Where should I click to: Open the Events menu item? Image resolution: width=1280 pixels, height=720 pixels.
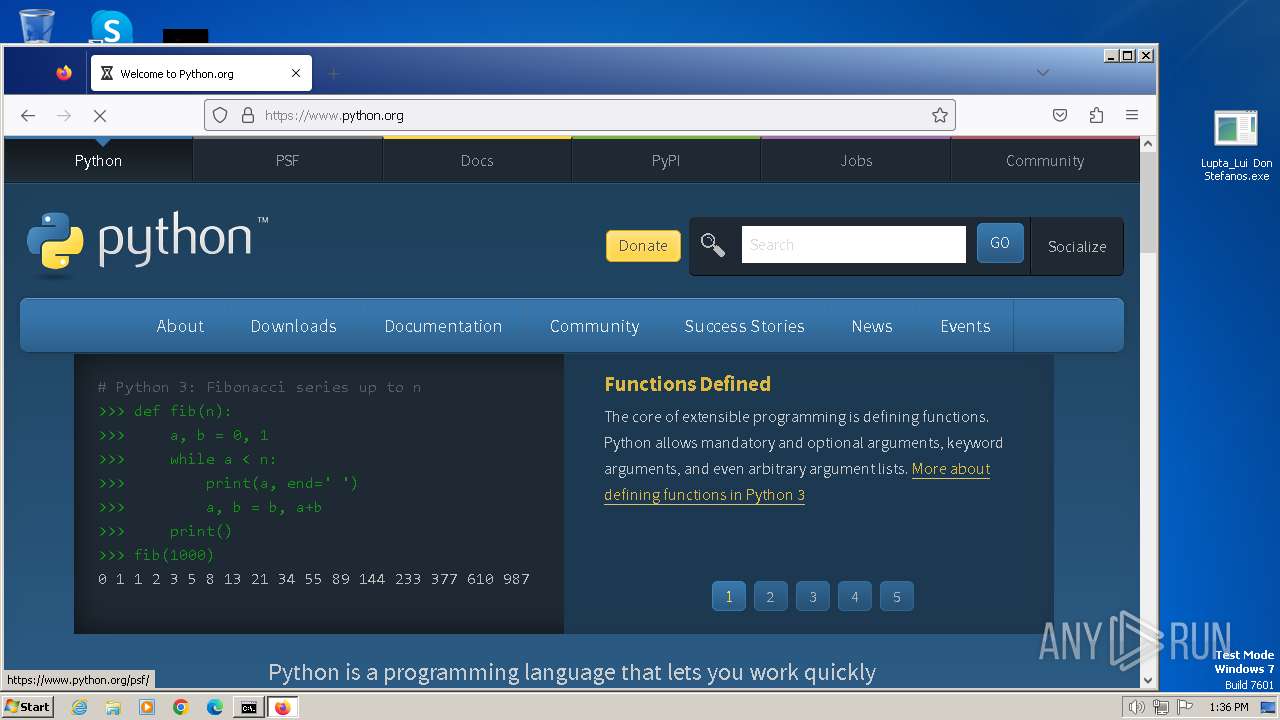(965, 326)
